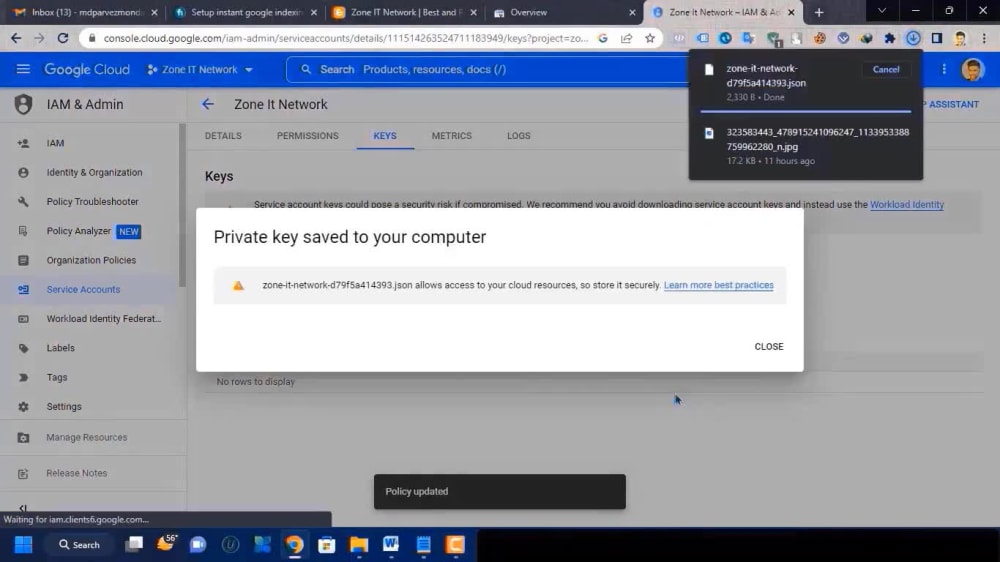Screen dimensions: 1000x562
Task: Open Release Notes in sidebar
Action: [x=77, y=473]
